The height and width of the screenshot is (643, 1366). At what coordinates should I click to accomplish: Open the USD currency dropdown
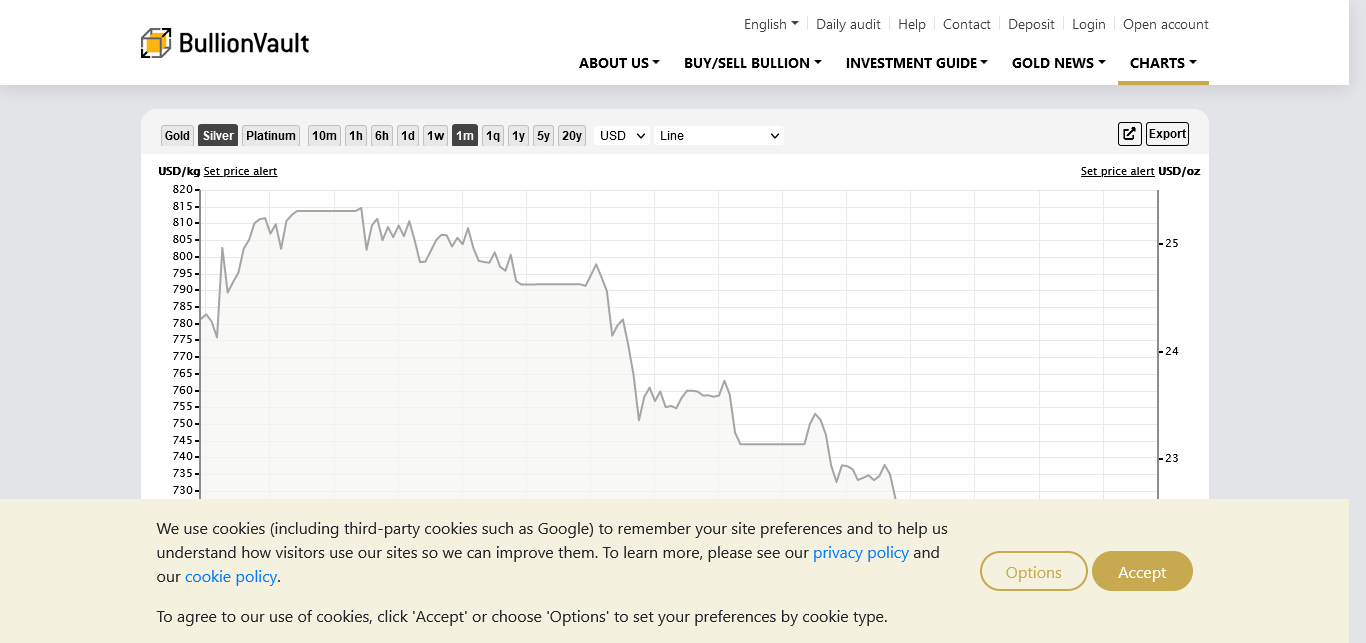tap(622, 136)
